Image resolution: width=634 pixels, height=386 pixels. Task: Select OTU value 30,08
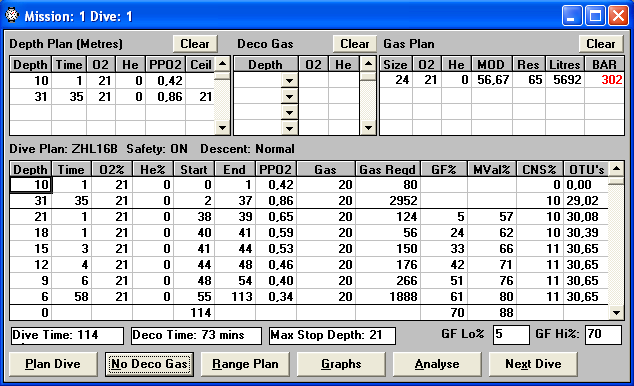coord(586,217)
